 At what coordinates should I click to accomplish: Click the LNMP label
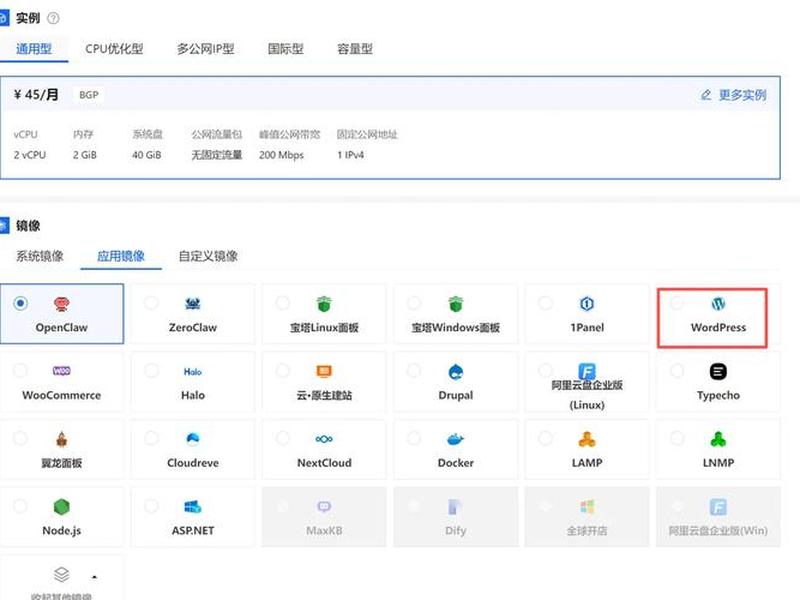click(718, 463)
